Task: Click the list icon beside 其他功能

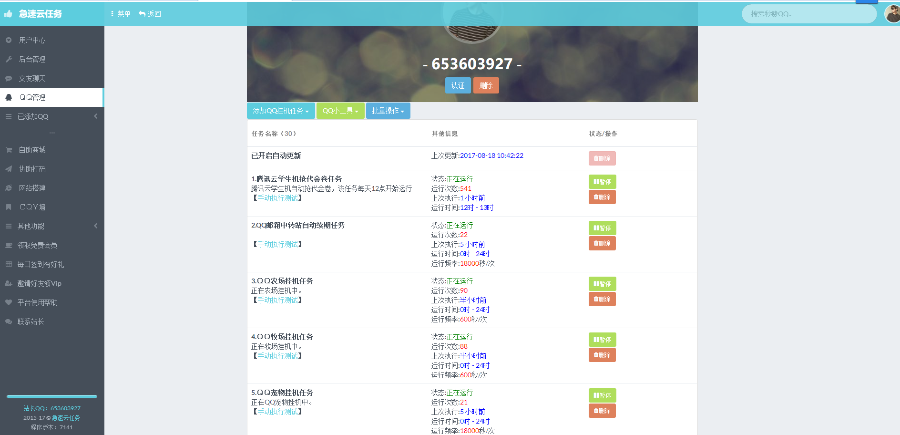Action: (8, 226)
